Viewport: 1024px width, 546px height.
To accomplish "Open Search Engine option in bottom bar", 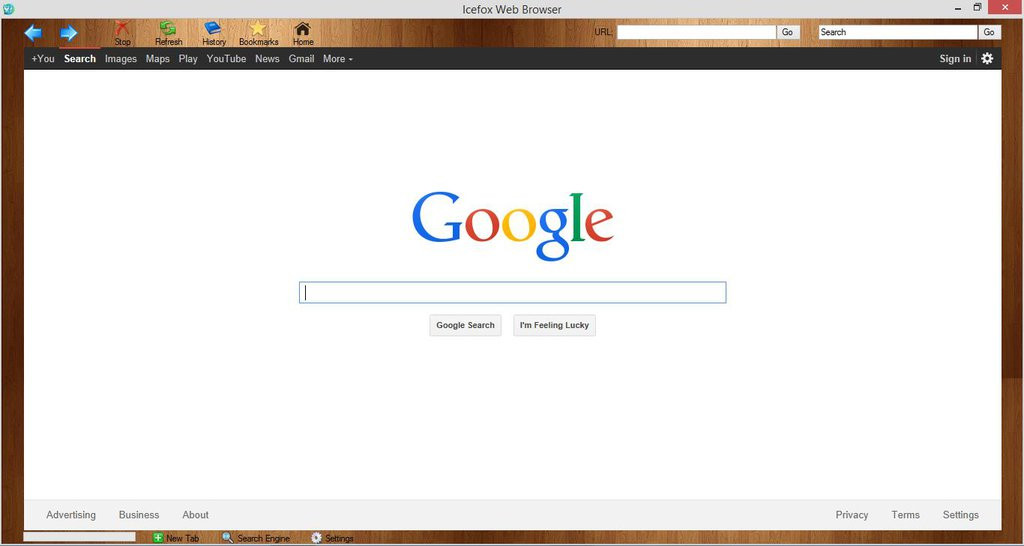I will [256, 538].
